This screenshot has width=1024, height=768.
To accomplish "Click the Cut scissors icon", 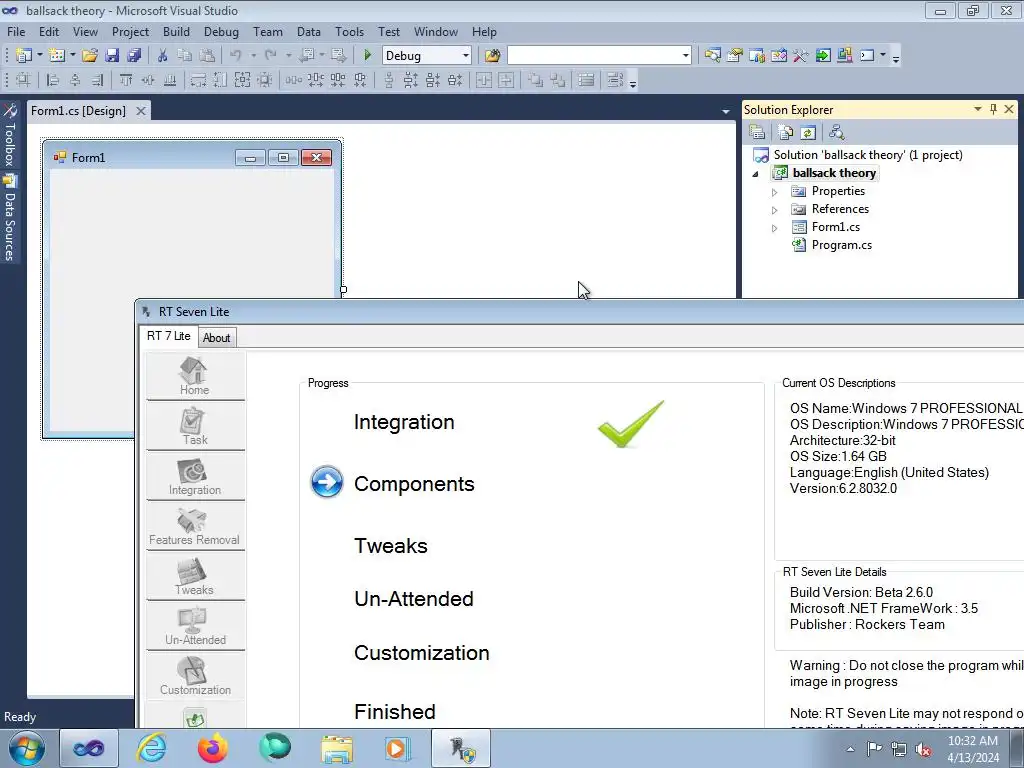I will pyautogui.click(x=163, y=56).
